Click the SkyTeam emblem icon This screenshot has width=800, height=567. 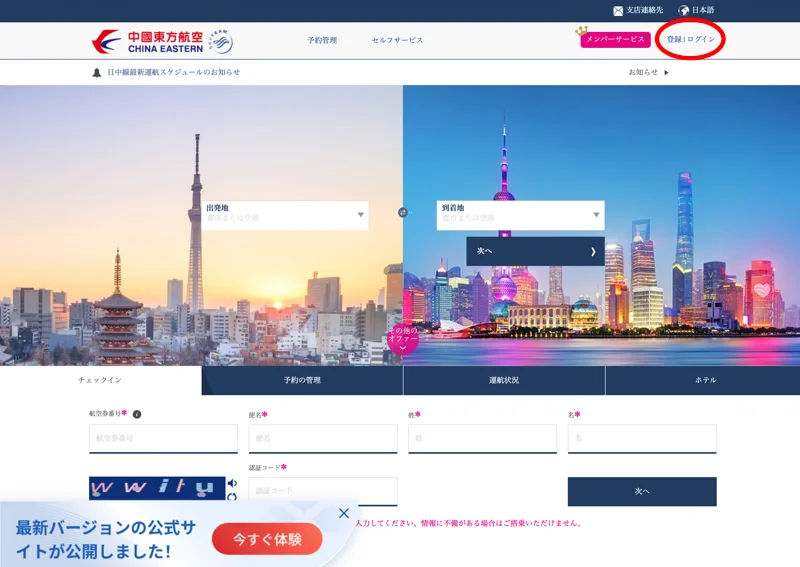pyautogui.click(x=221, y=41)
